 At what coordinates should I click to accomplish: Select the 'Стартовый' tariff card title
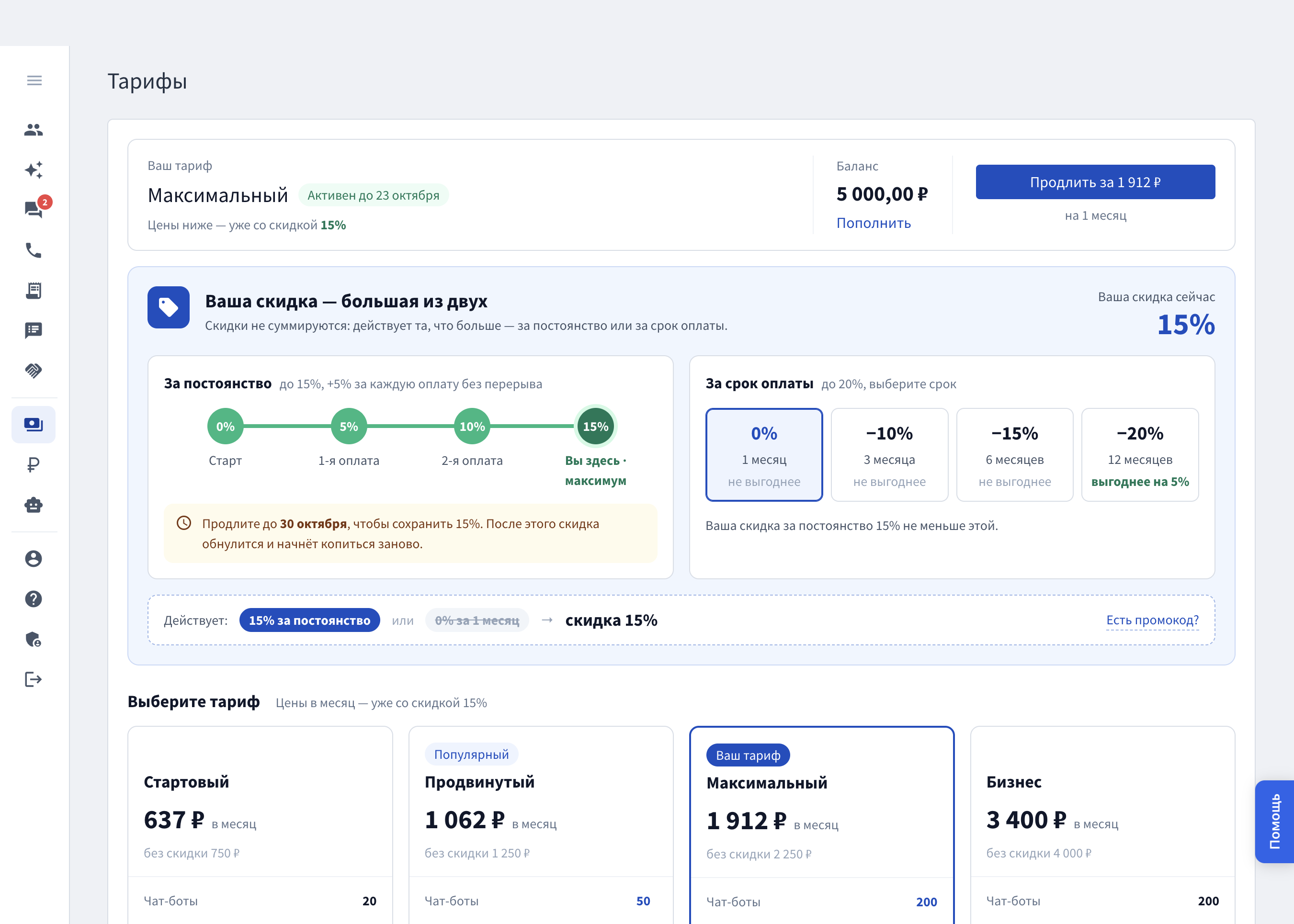coord(187,782)
